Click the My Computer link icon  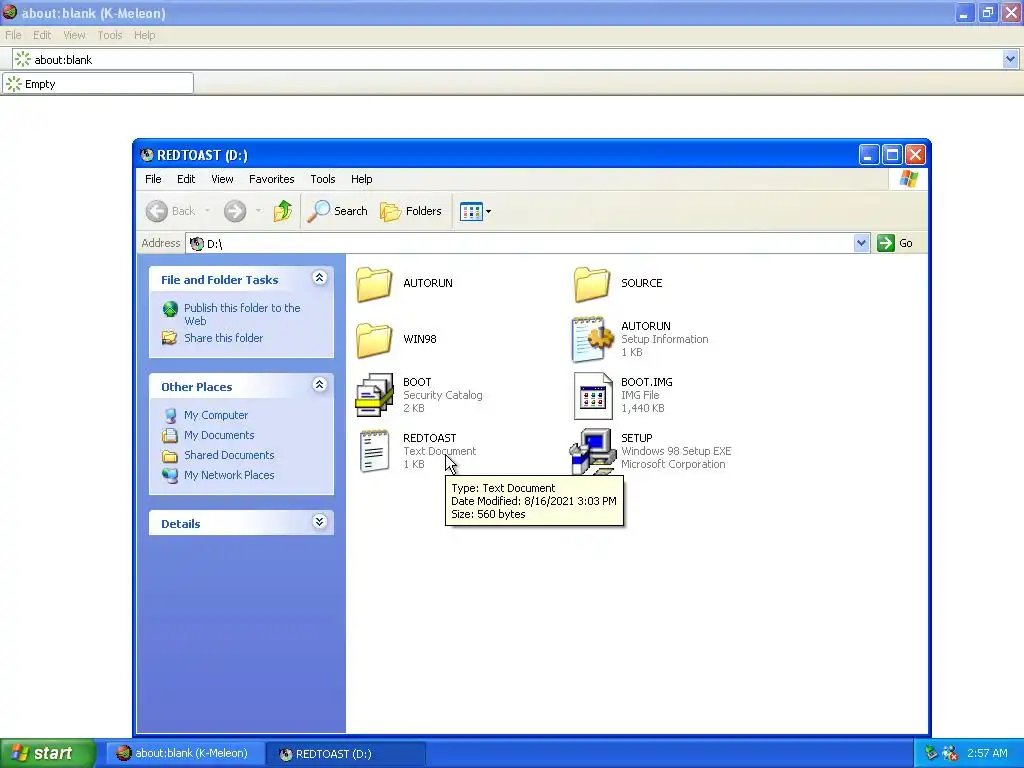click(x=170, y=415)
